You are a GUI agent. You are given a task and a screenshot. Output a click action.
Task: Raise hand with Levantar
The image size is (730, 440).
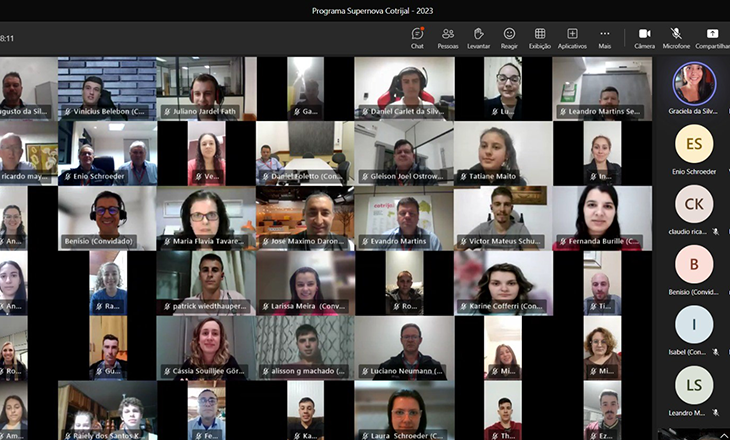coord(479,38)
